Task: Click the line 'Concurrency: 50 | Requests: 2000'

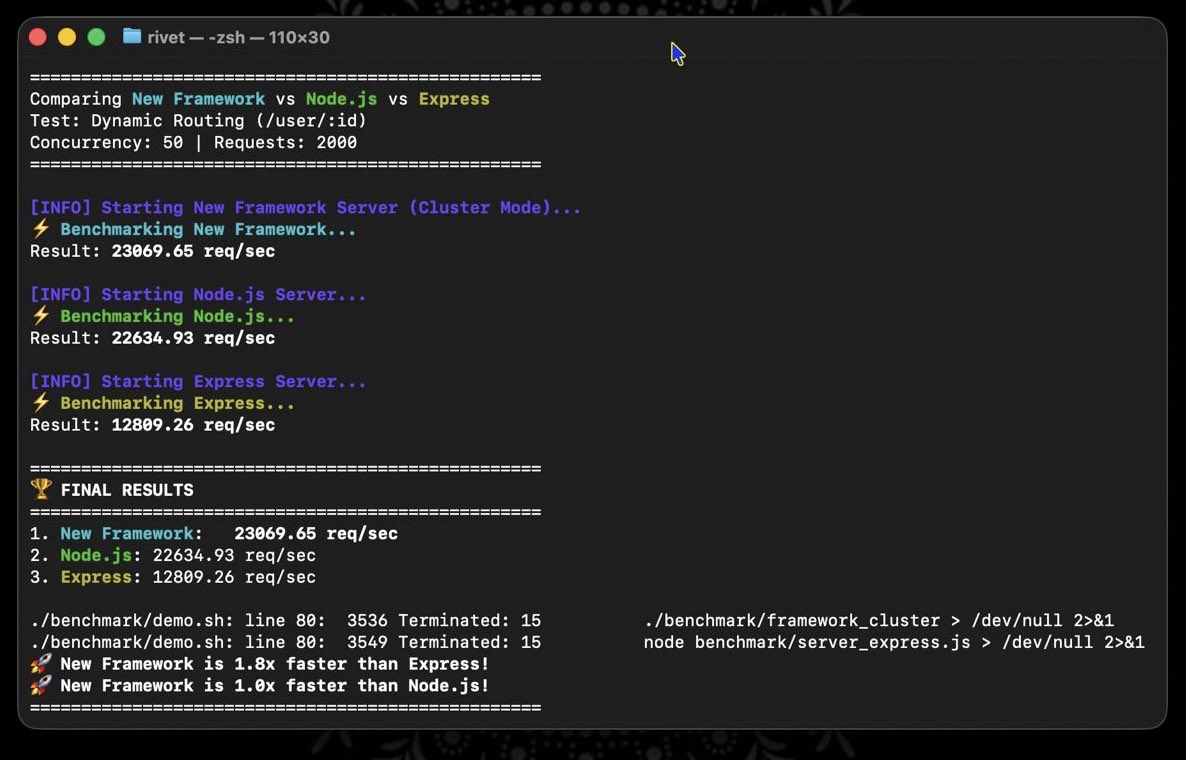Action: [194, 142]
